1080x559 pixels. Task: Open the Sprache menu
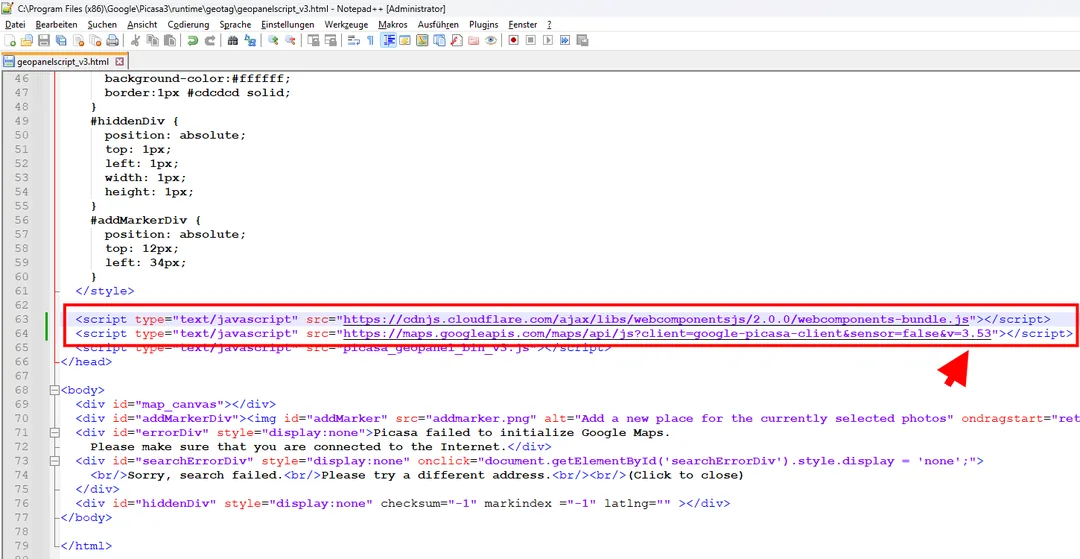236,25
